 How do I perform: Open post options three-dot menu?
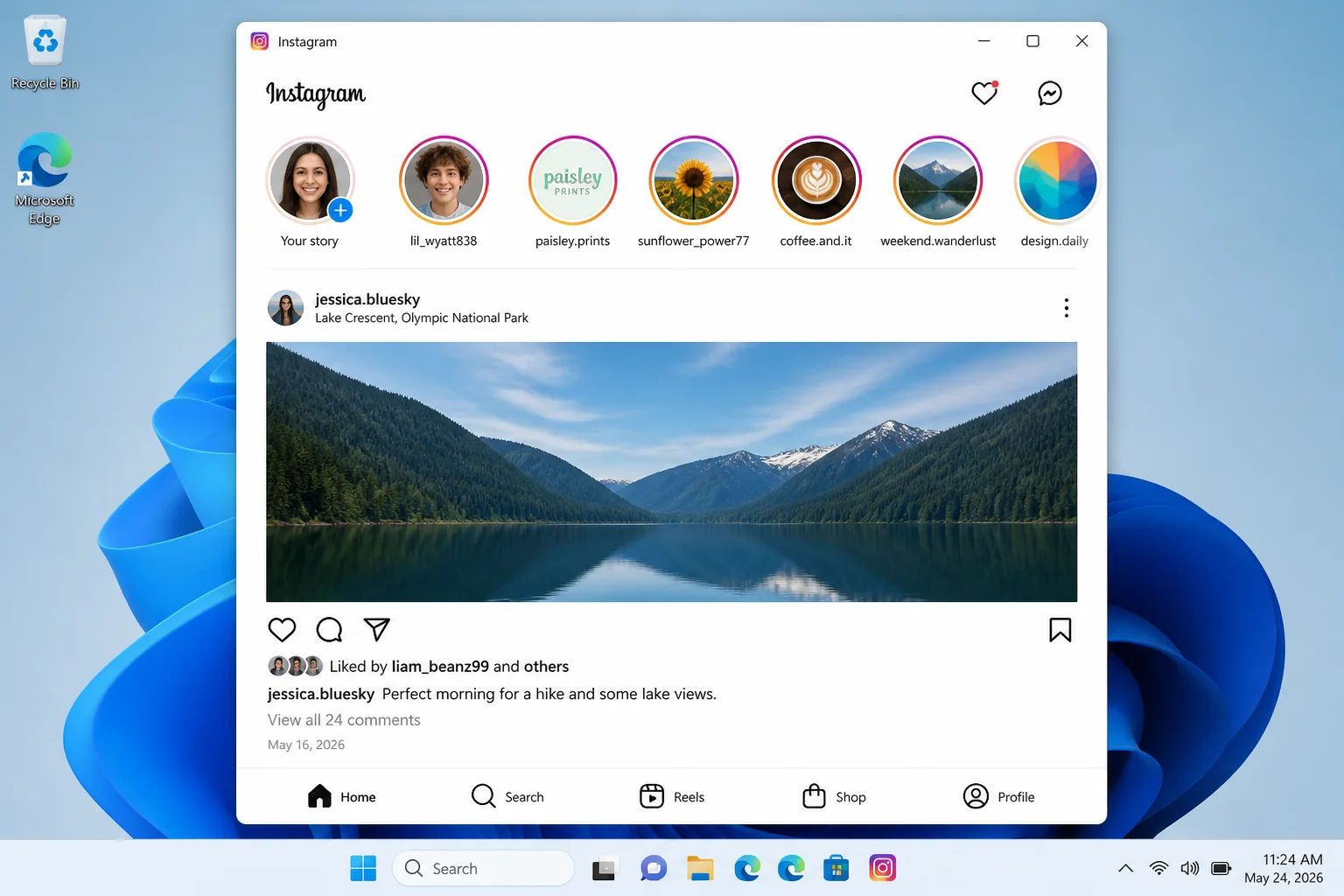pos(1066,308)
